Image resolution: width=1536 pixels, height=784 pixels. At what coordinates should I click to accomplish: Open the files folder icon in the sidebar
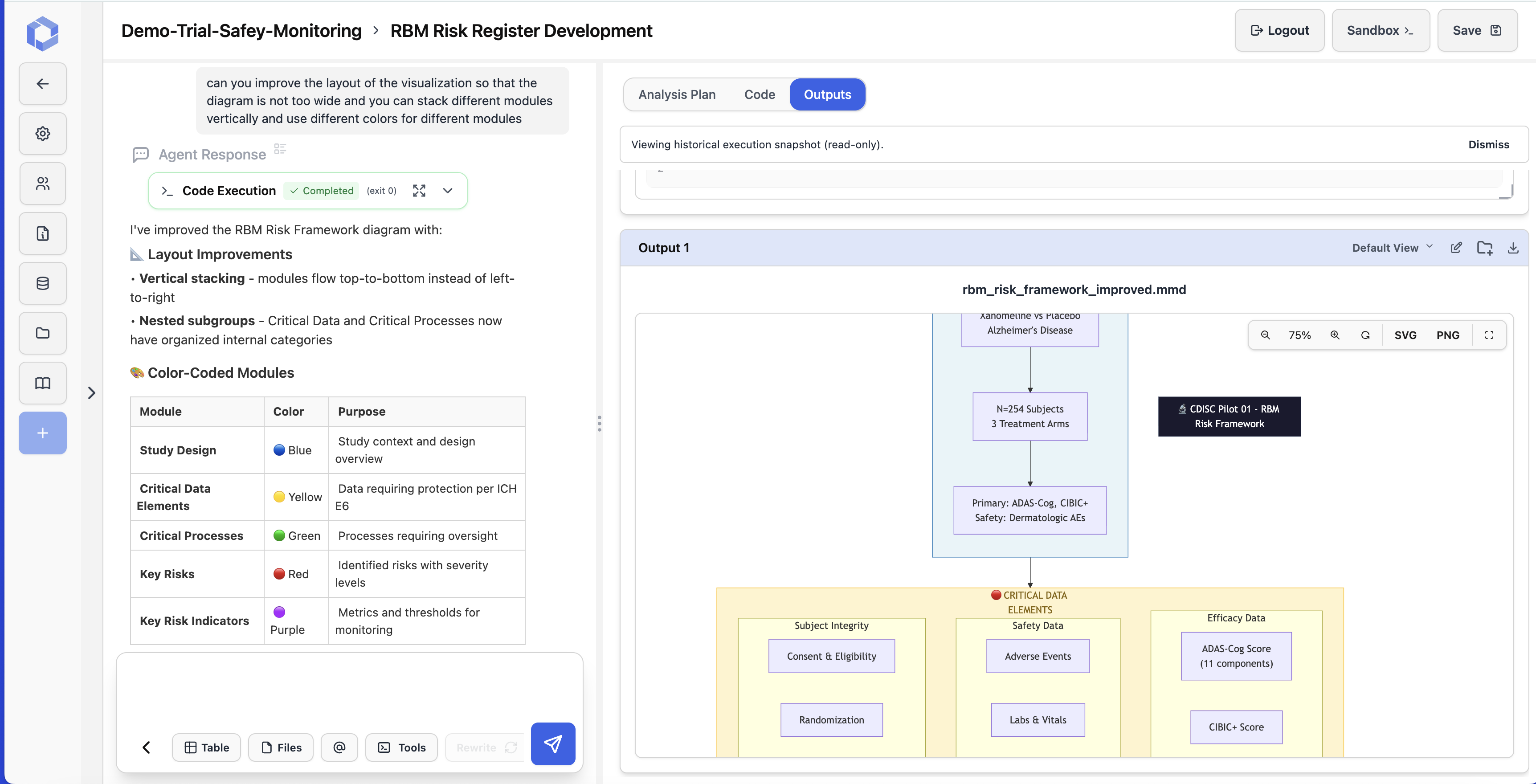coord(42,333)
